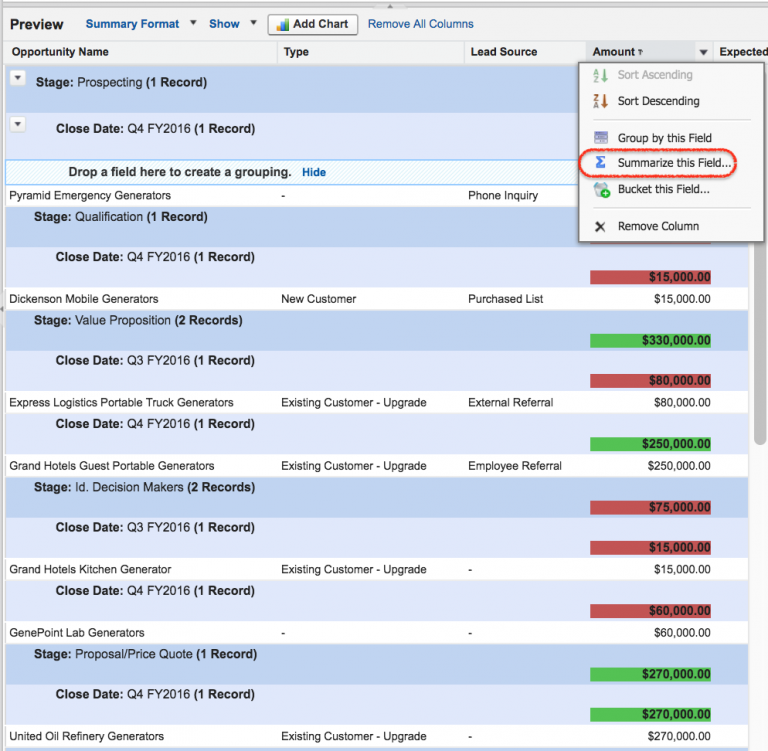The height and width of the screenshot is (751, 768).
Task: Click the chart icon on Add Chart
Action: (282, 24)
